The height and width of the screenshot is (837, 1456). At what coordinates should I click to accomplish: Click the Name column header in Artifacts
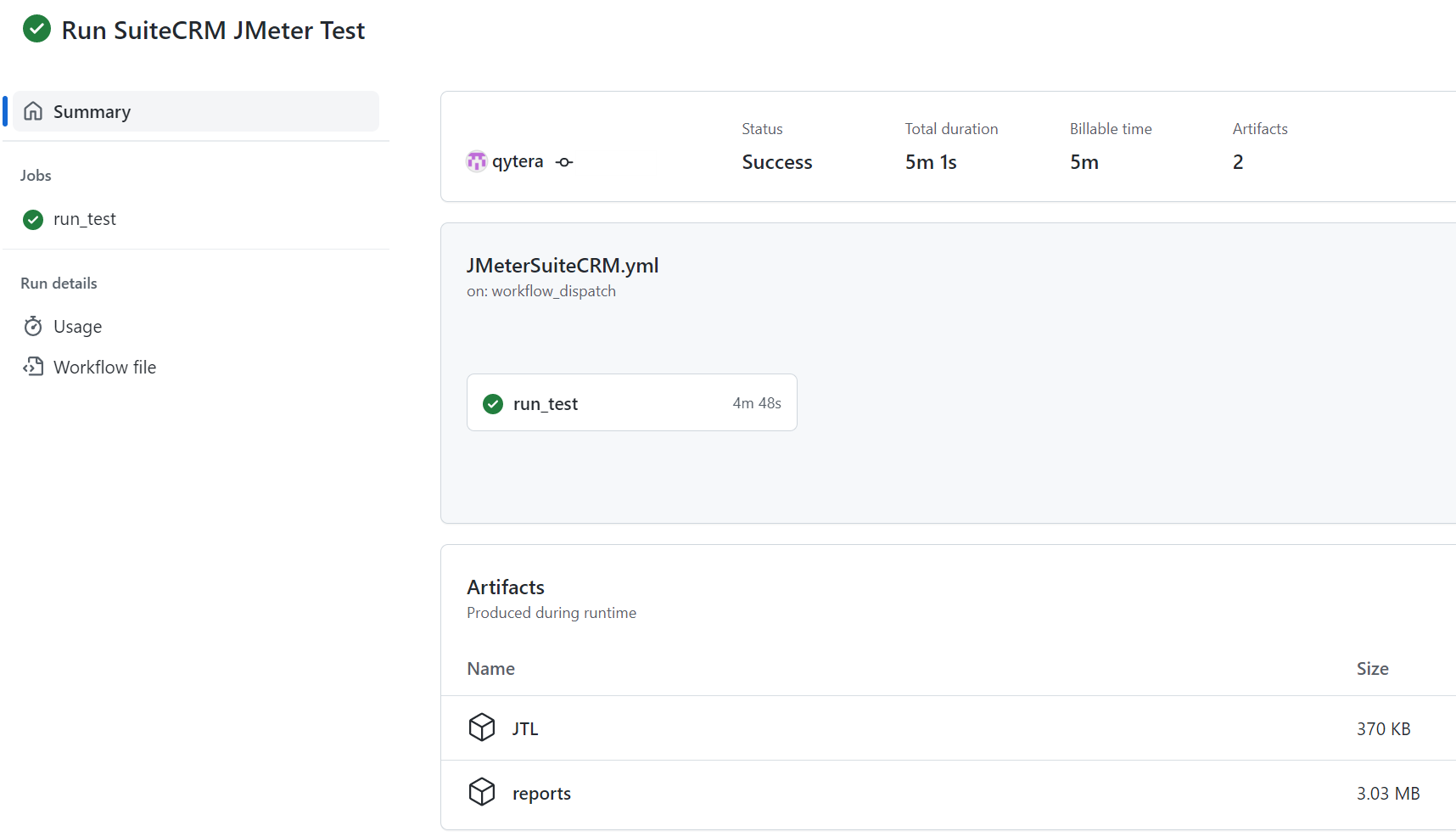click(x=490, y=668)
